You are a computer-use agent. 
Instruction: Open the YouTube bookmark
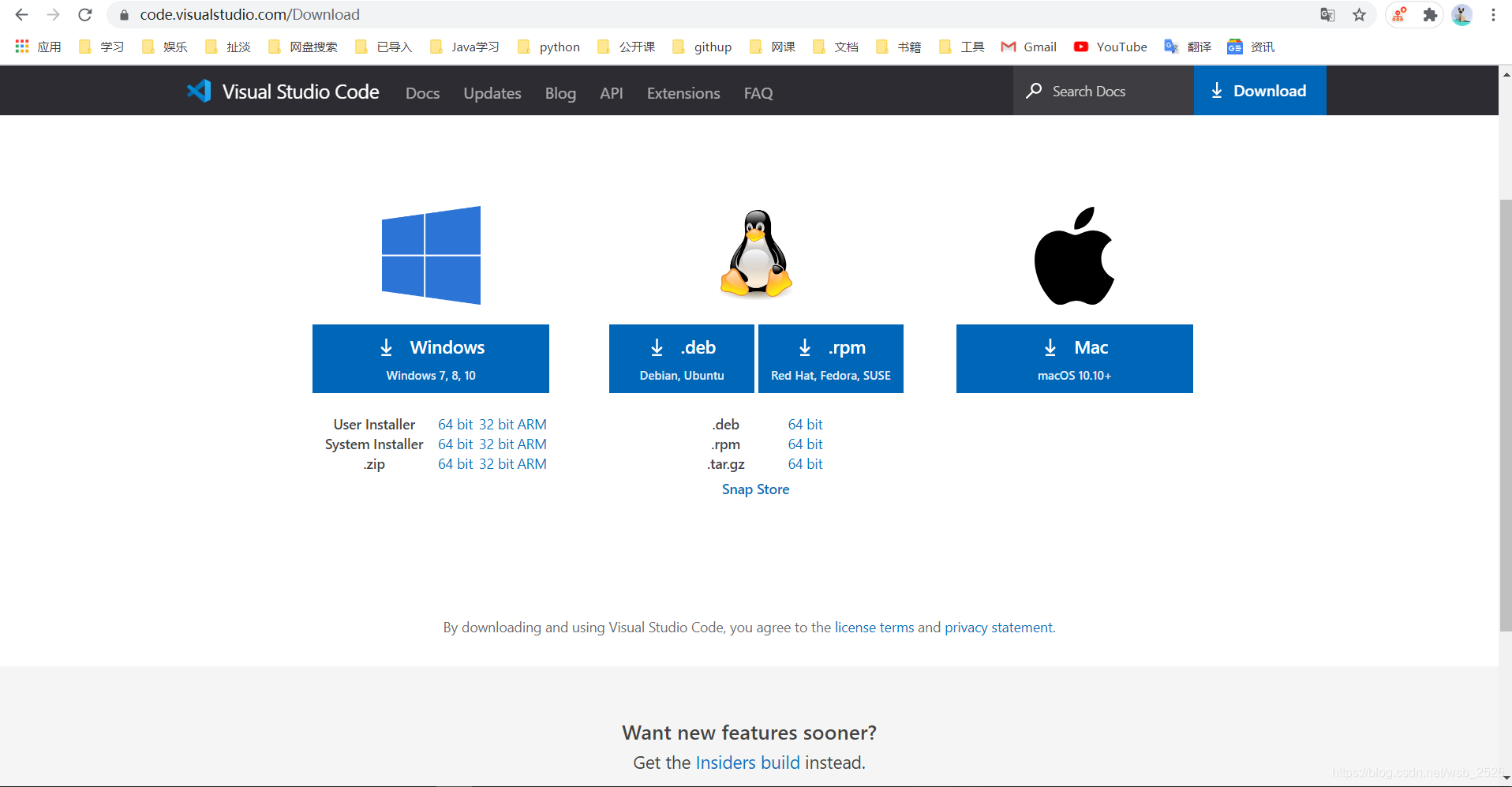(x=1110, y=47)
